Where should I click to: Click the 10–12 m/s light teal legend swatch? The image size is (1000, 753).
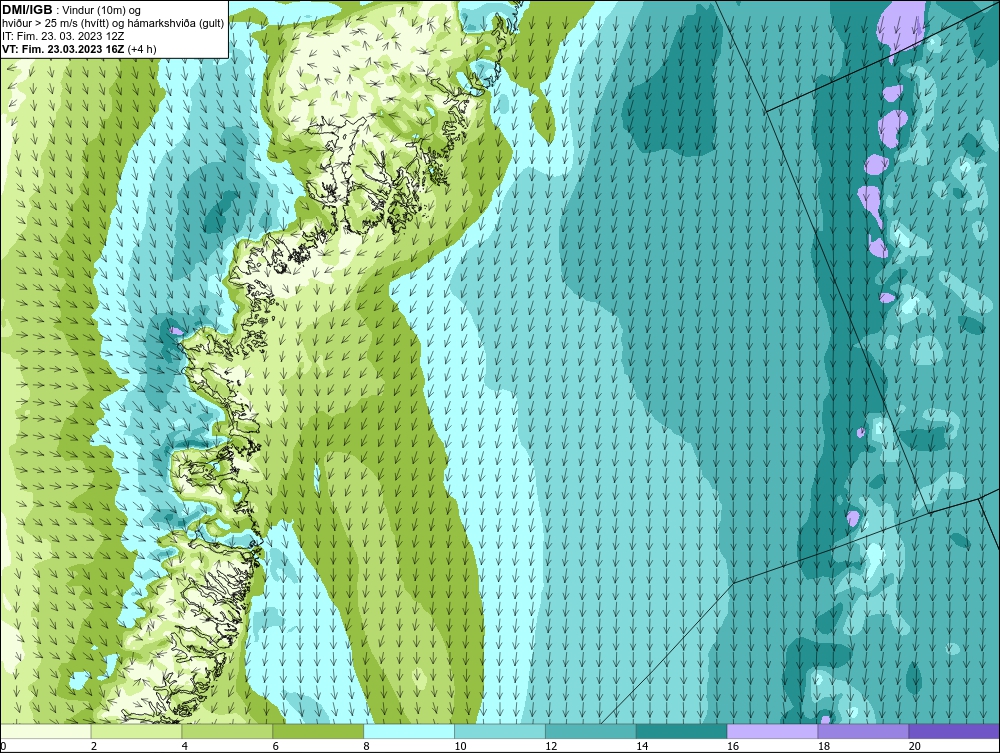point(500,731)
